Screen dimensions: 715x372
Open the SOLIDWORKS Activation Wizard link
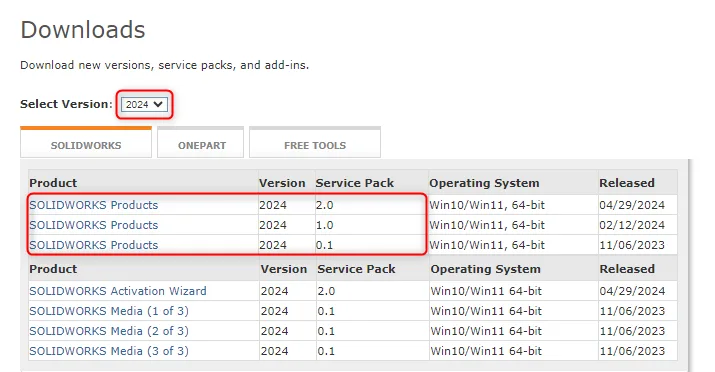[x=118, y=291]
